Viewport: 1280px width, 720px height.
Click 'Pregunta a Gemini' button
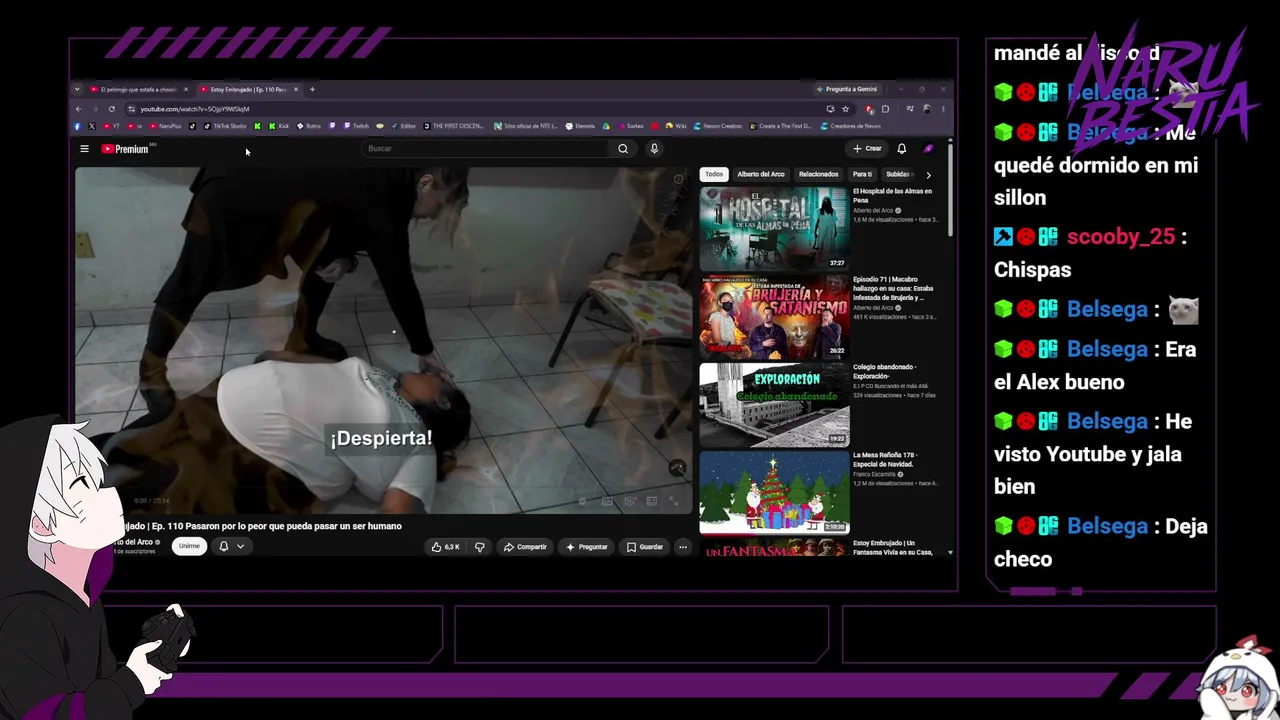846,89
